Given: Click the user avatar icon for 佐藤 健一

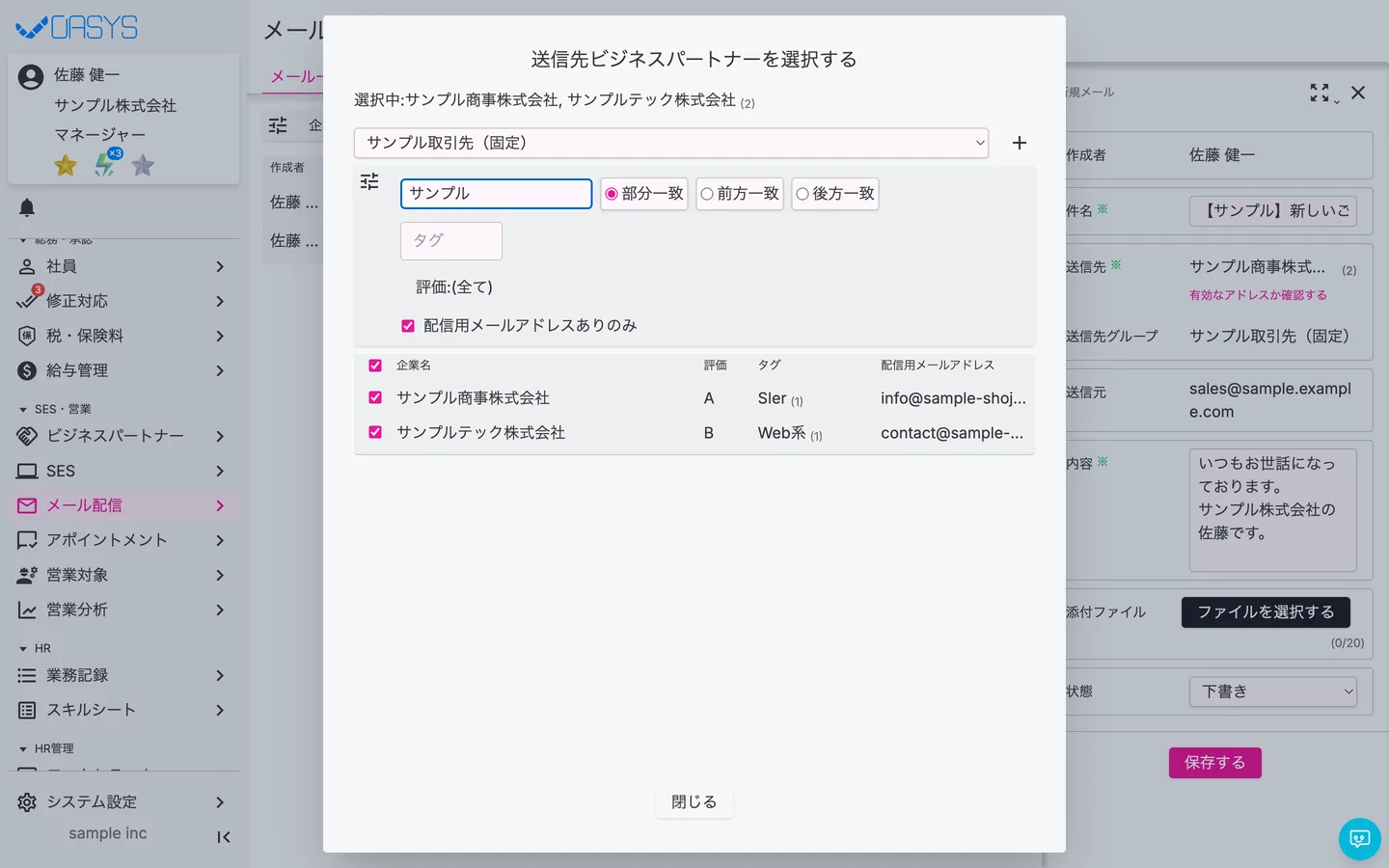Looking at the screenshot, I should pos(31,77).
